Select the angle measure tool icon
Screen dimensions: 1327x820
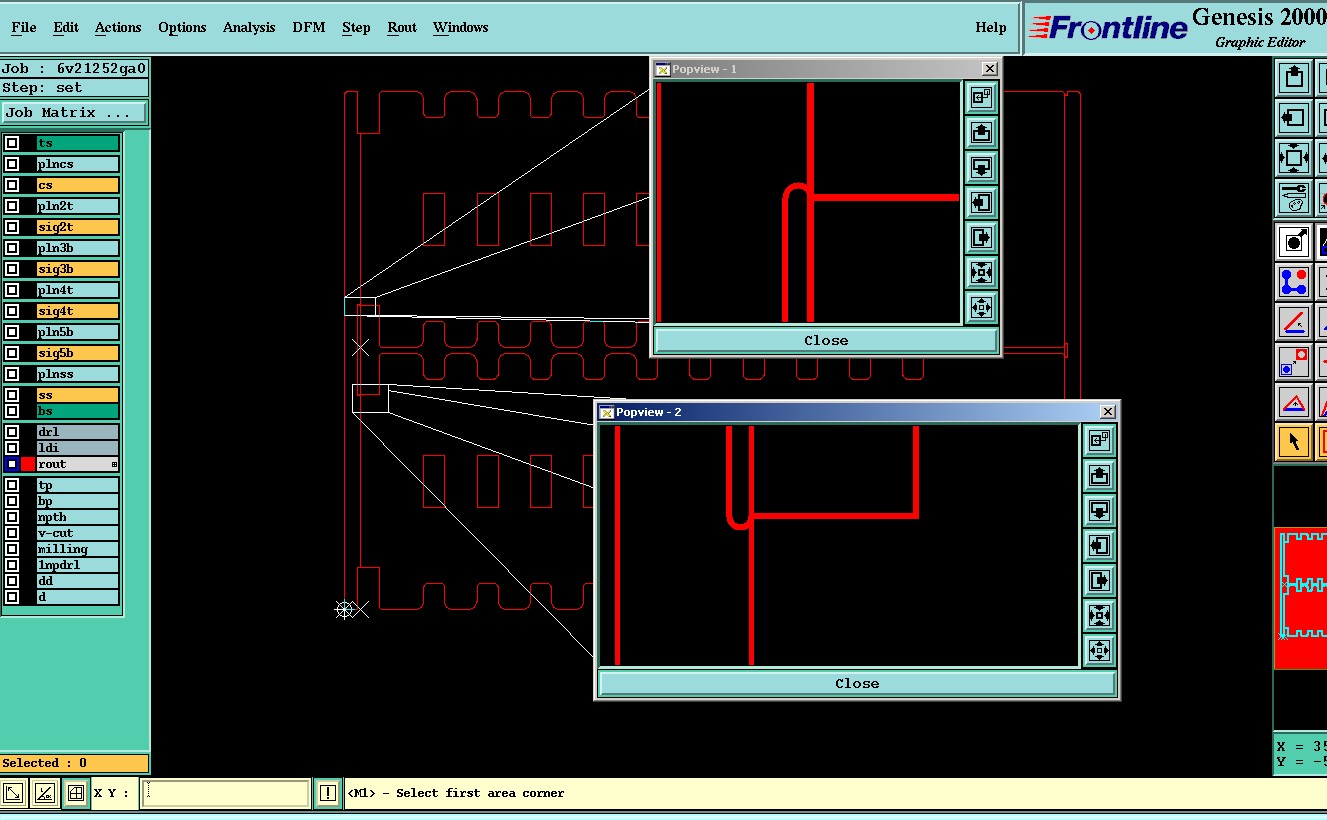[1294, 321]
